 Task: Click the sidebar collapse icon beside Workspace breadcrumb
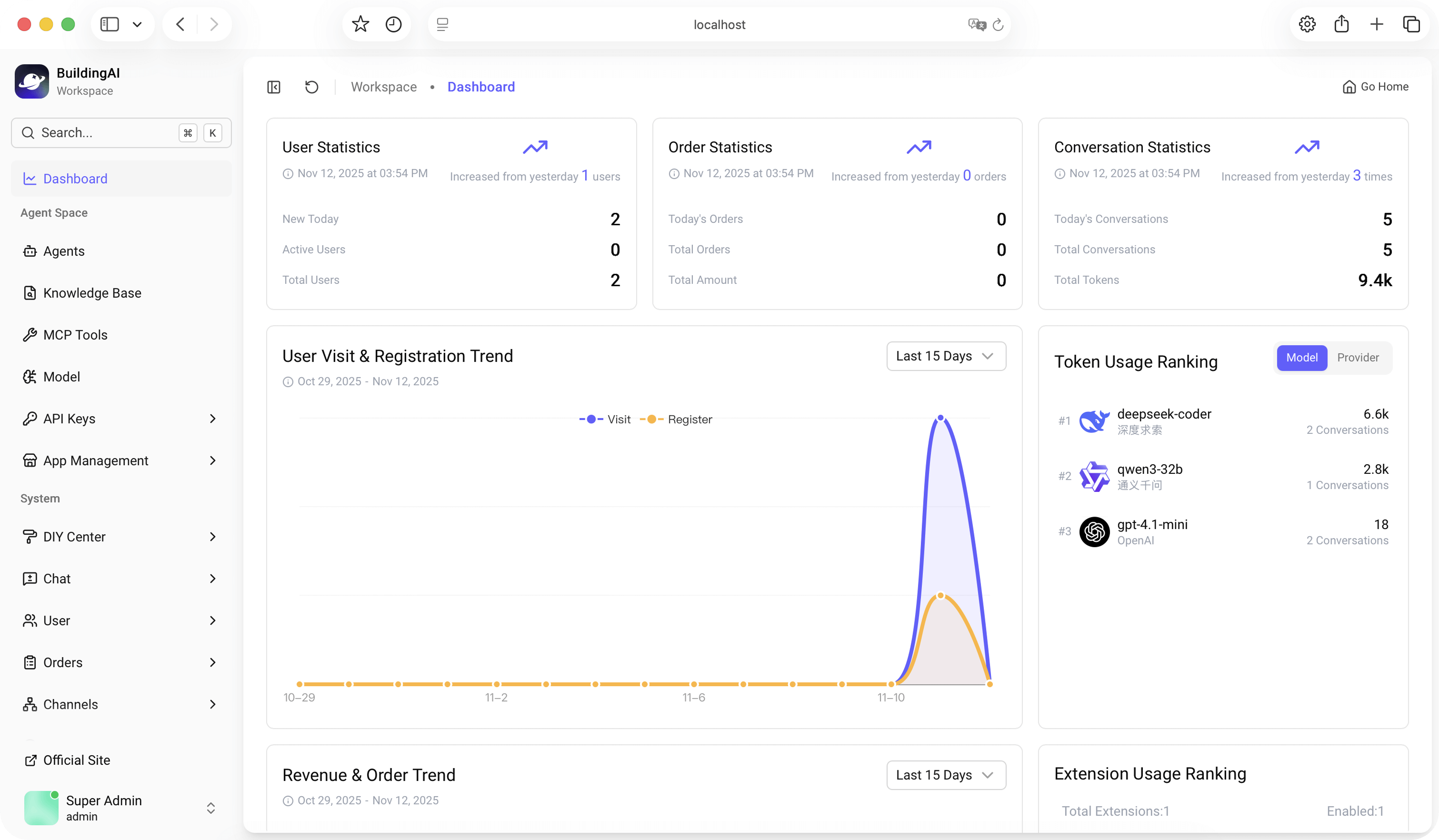(273, 87)
